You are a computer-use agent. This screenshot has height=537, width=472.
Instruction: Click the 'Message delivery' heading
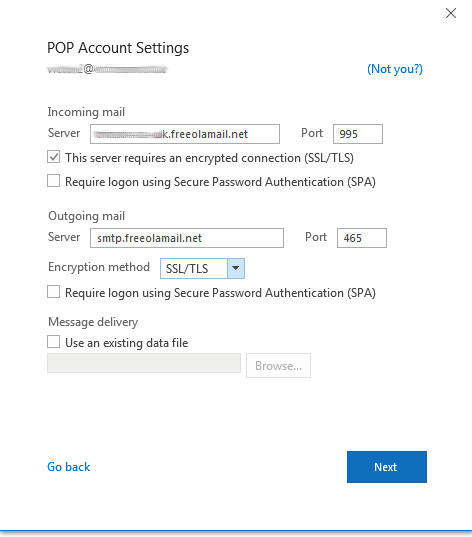point(93,322)
